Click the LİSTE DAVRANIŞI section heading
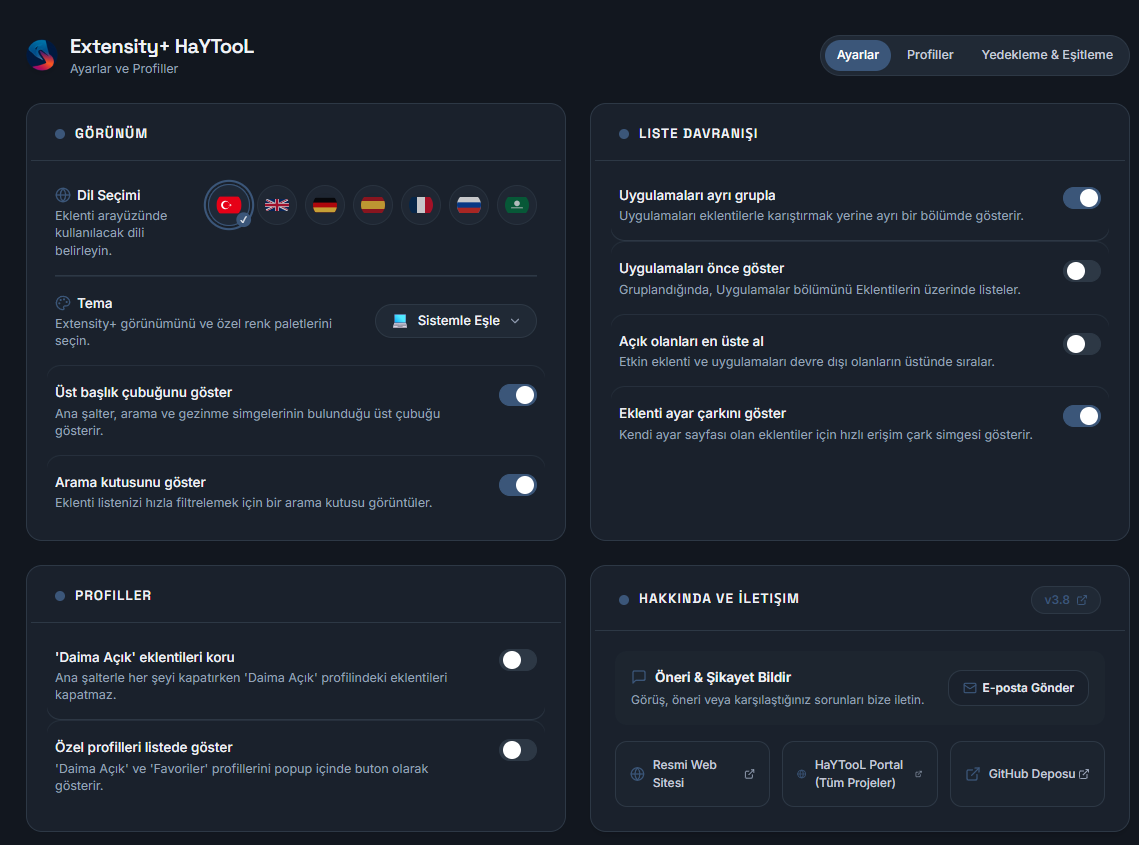1139x845 pixels. tap(698, 134)
